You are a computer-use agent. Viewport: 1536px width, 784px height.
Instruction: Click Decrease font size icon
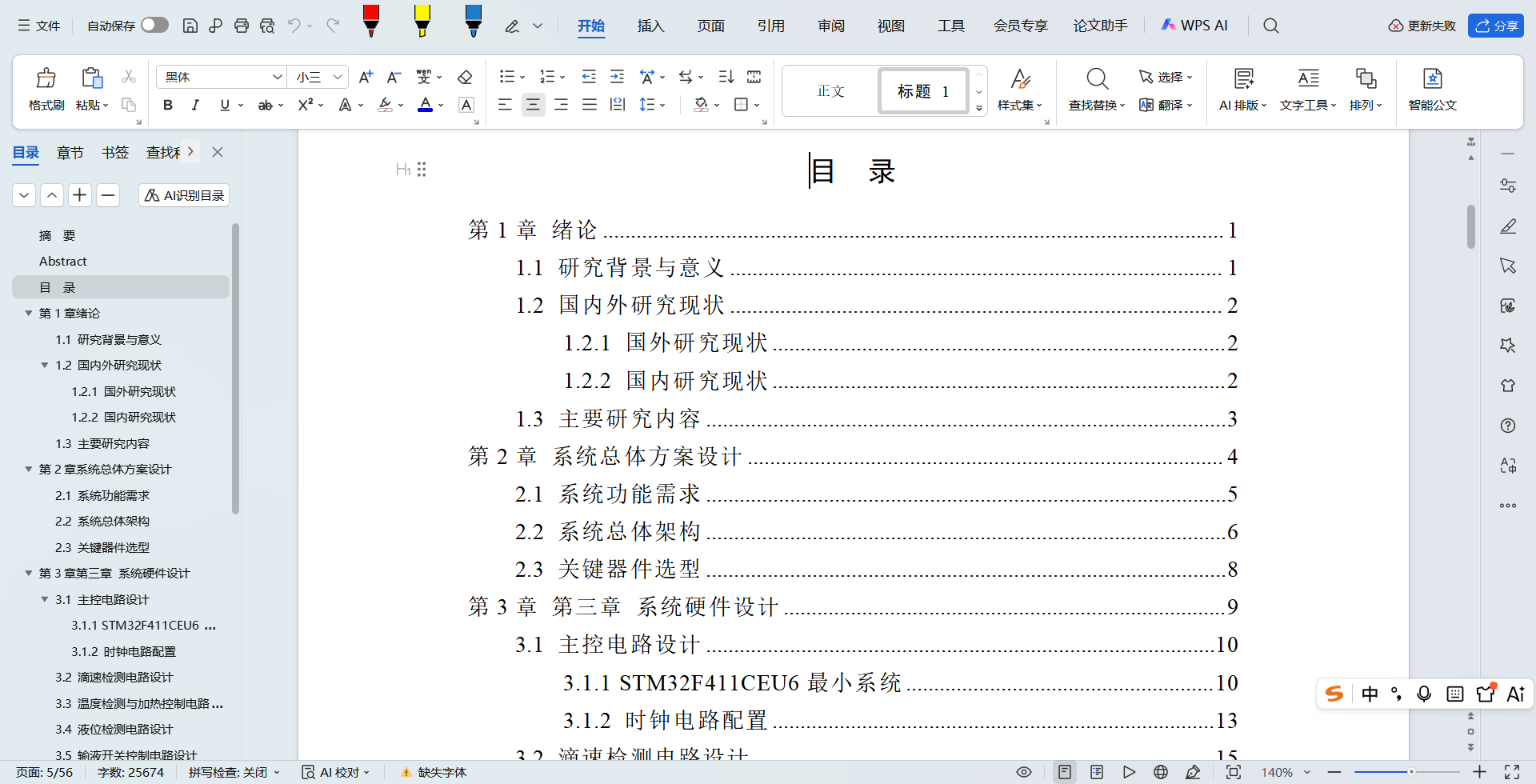(x=394, y=77)
